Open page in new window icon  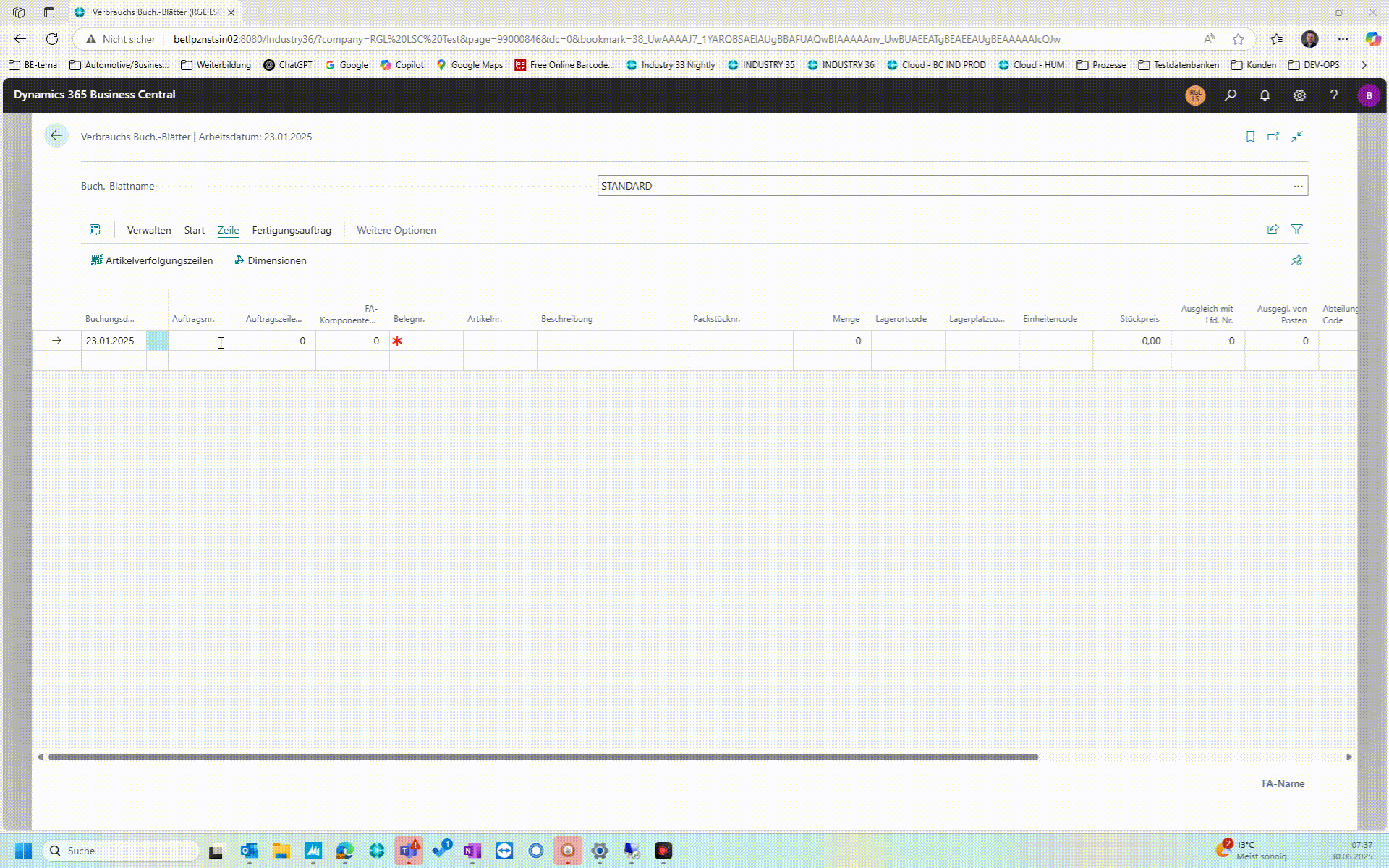[1273, 137]
